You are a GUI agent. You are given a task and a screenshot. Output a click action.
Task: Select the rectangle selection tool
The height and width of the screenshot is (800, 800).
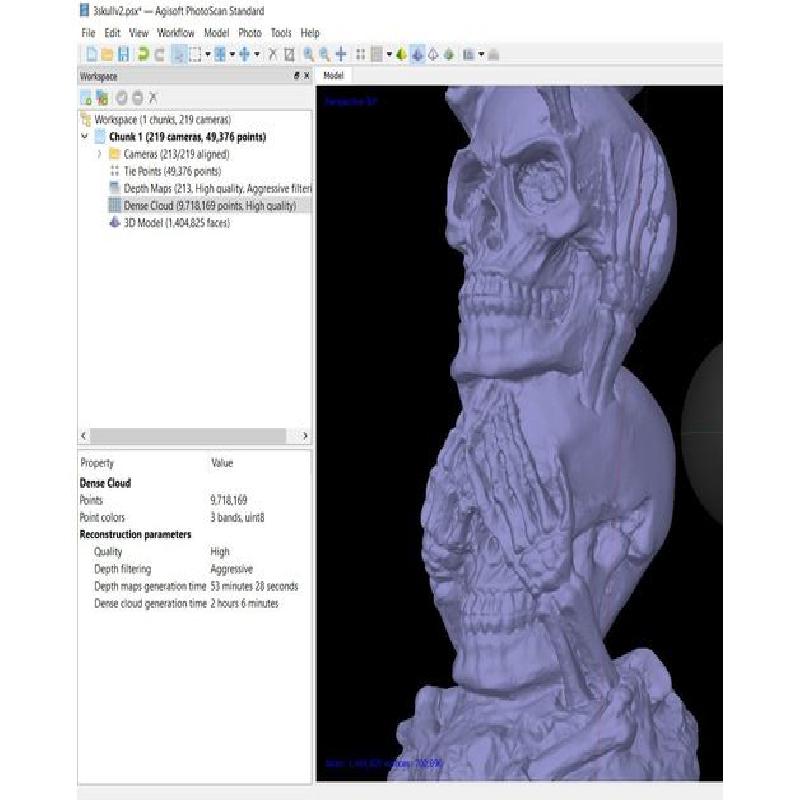click(194, 54)
